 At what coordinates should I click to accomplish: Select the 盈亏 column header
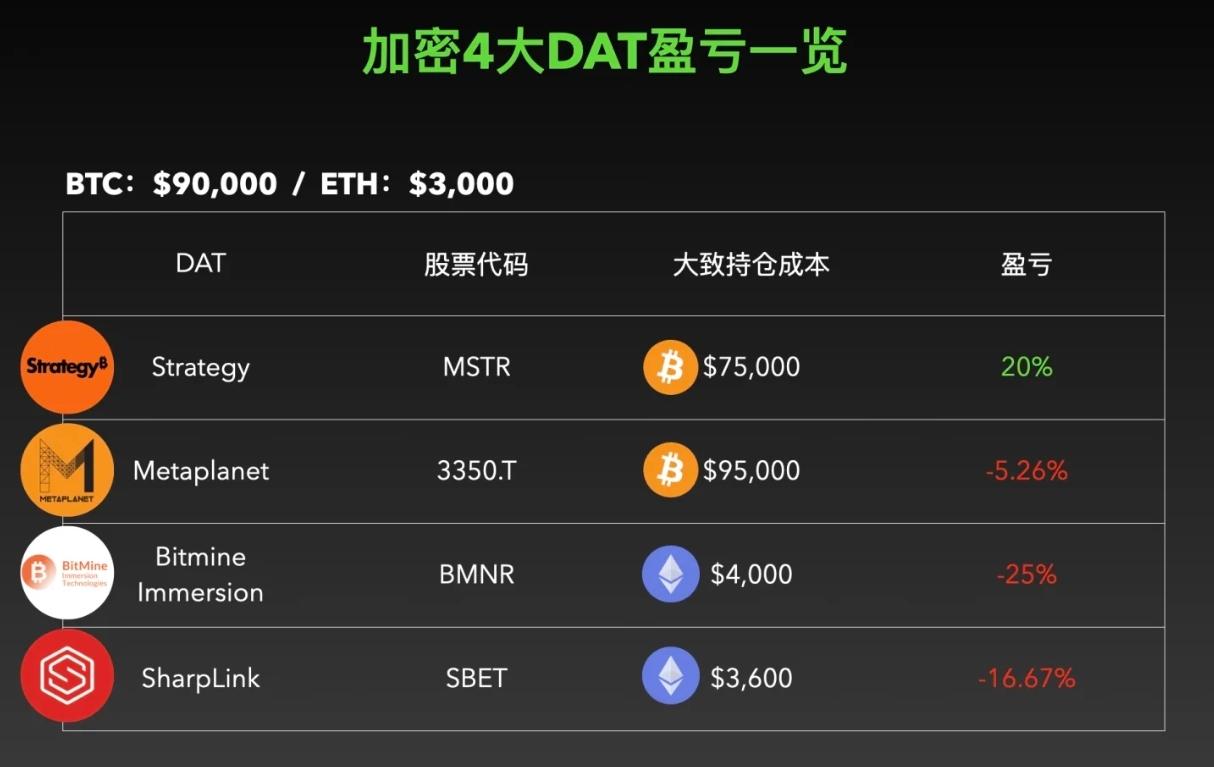[1026, 265]
